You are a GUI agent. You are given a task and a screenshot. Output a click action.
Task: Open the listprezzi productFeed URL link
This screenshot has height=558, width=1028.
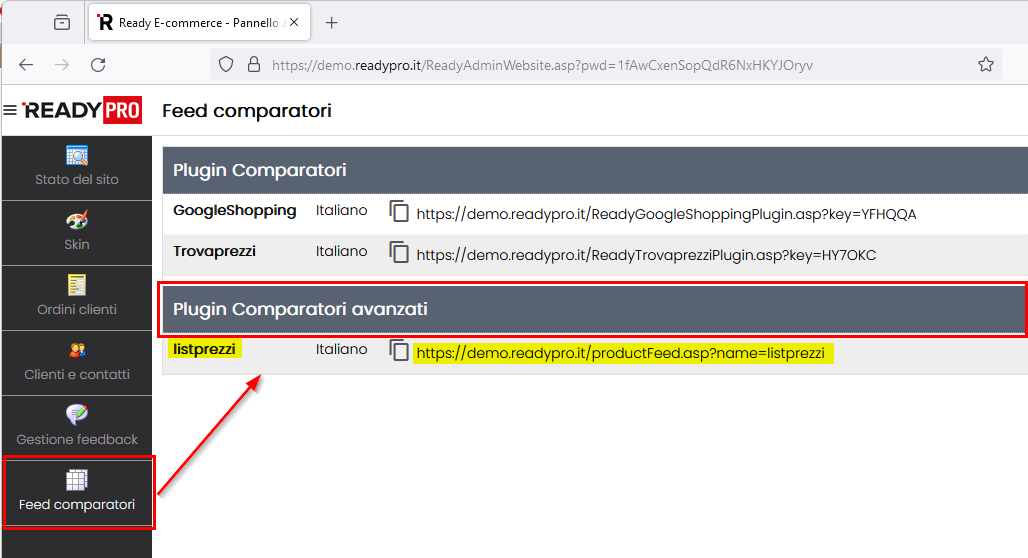(620, 353)
